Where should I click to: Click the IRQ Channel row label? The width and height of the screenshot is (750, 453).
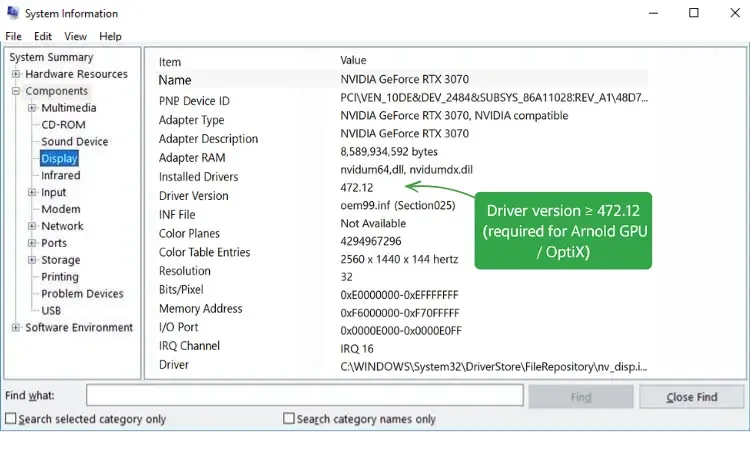coord(189,346)
